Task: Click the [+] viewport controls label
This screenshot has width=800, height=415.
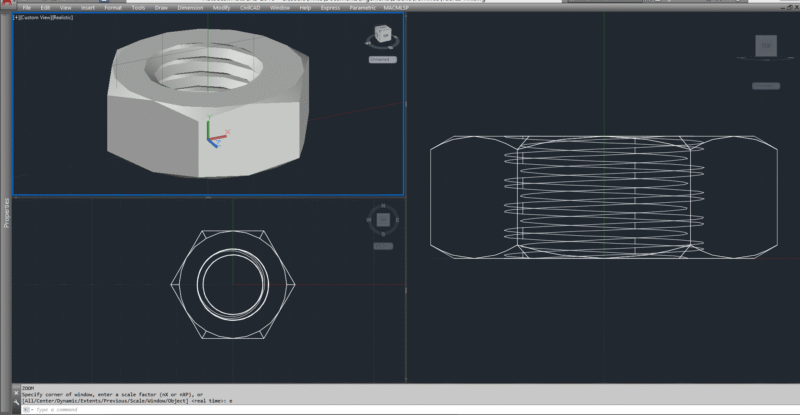Action: [x=16, y=17]
